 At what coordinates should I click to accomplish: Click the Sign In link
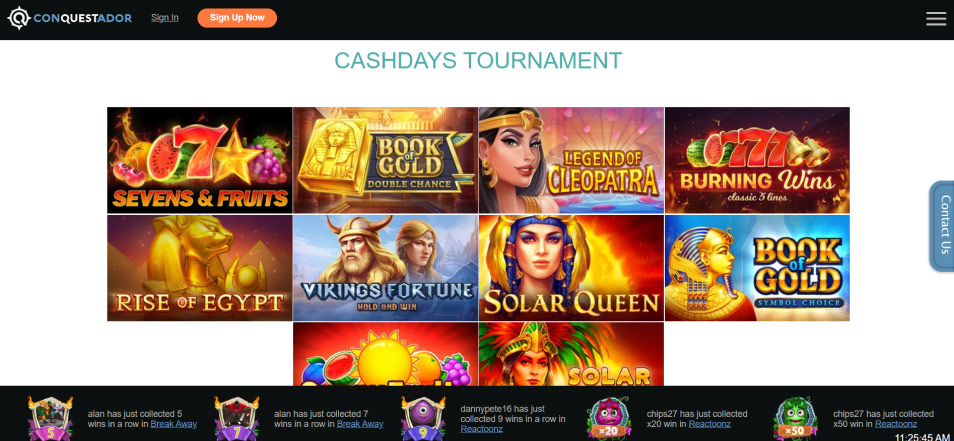[165, 18]
